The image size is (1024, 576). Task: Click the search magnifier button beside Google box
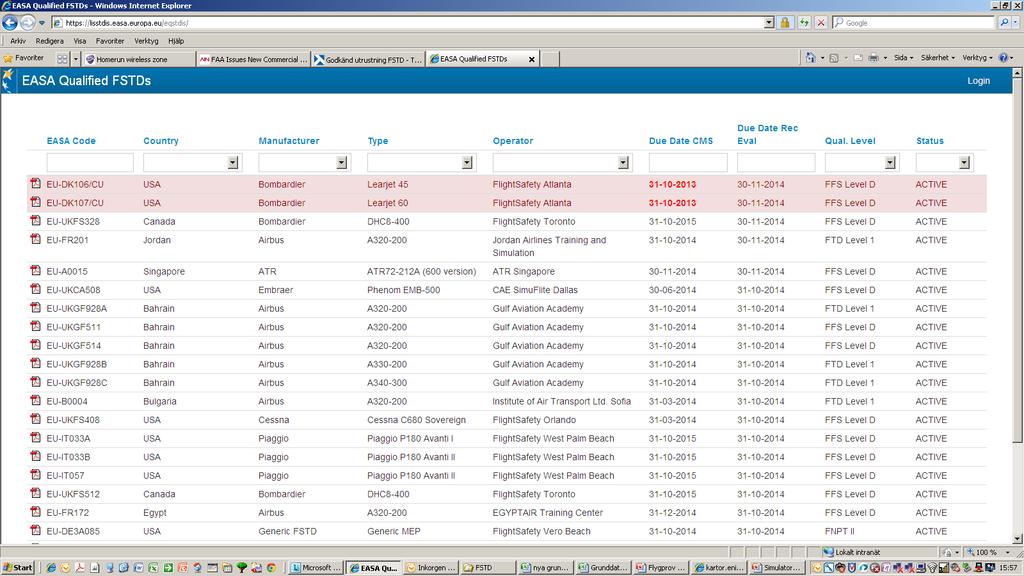(1004, 23)
